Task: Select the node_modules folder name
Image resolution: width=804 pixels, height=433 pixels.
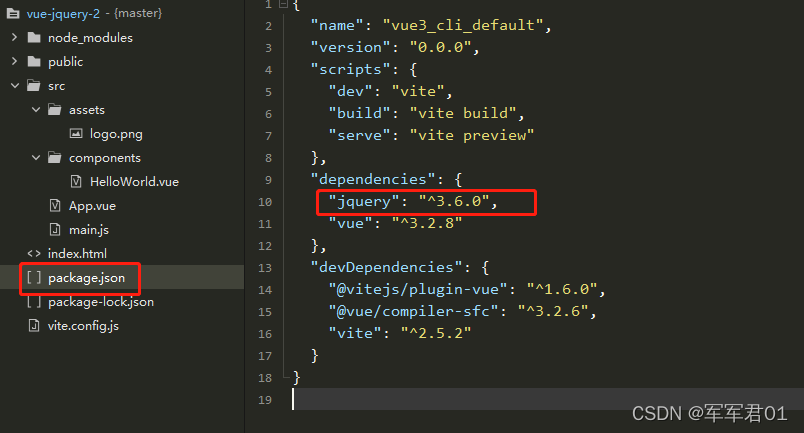Action: [x=90, y=37]
